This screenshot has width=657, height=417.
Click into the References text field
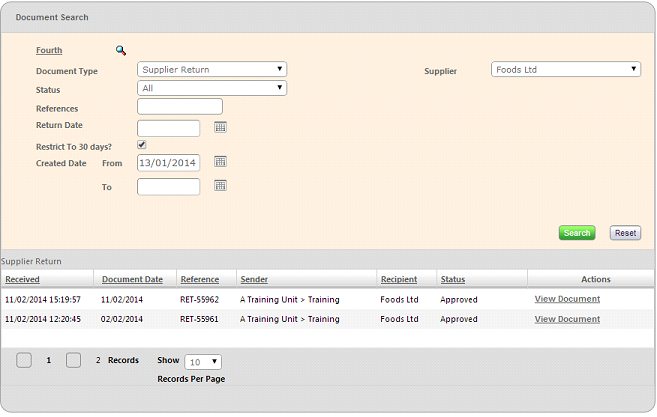pyautogui.click(x=179, y=107)
